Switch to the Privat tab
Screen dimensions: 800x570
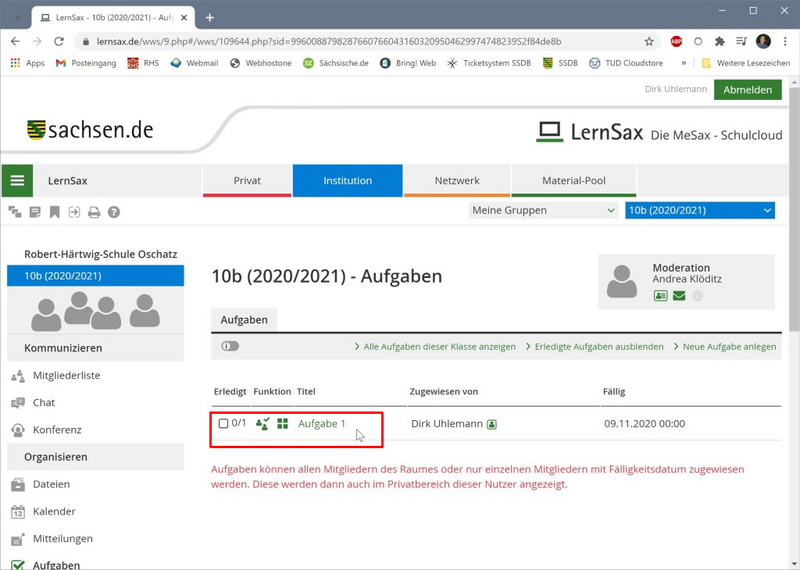[x=247, y=181]
